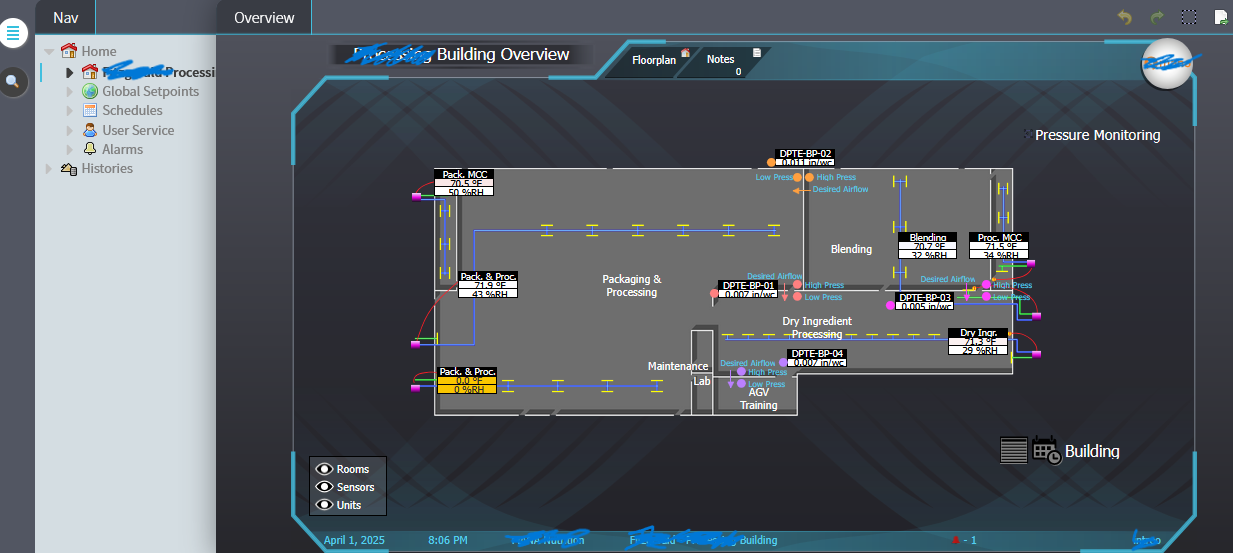The width and height of the screenshot is (1233, 553).
Task: Click the Building schedule label
Action: [x=1092, y=451]
